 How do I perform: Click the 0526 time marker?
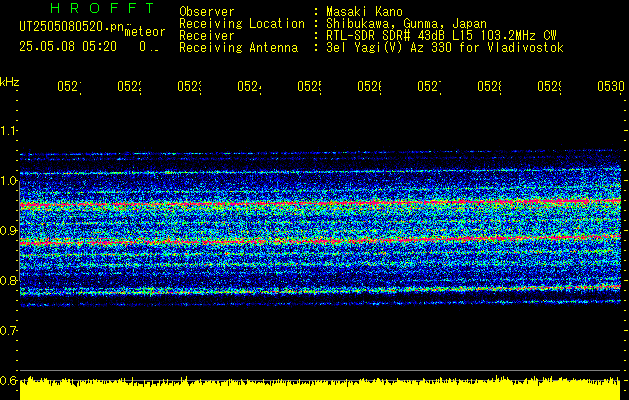click(x=369, y=87)
